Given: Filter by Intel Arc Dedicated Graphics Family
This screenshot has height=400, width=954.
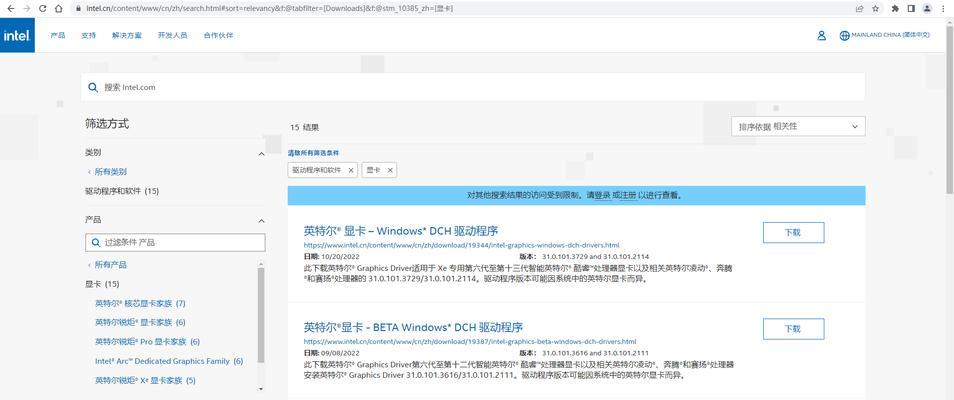Looking at the screenshot, I should pyautogui.click(x=169, y=361).
